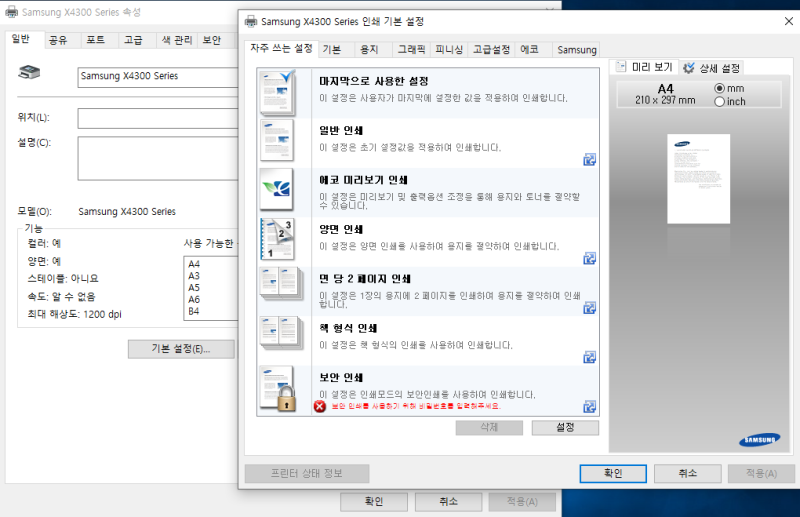Viewport: 800px width, 517px height.
Task: Choose the 일반 인쇄 preset icon
Action: (x=277, y=140)
